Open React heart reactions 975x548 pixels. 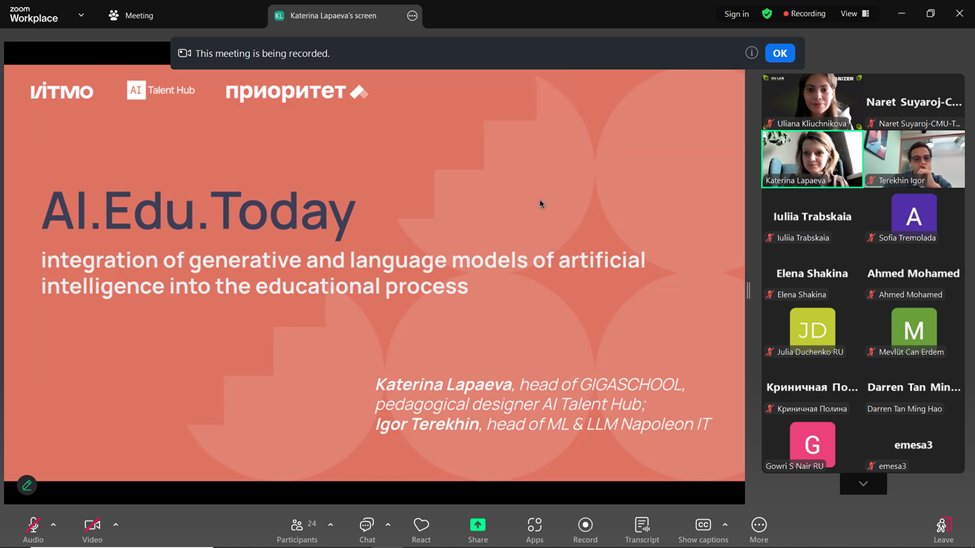coord(421,530)
